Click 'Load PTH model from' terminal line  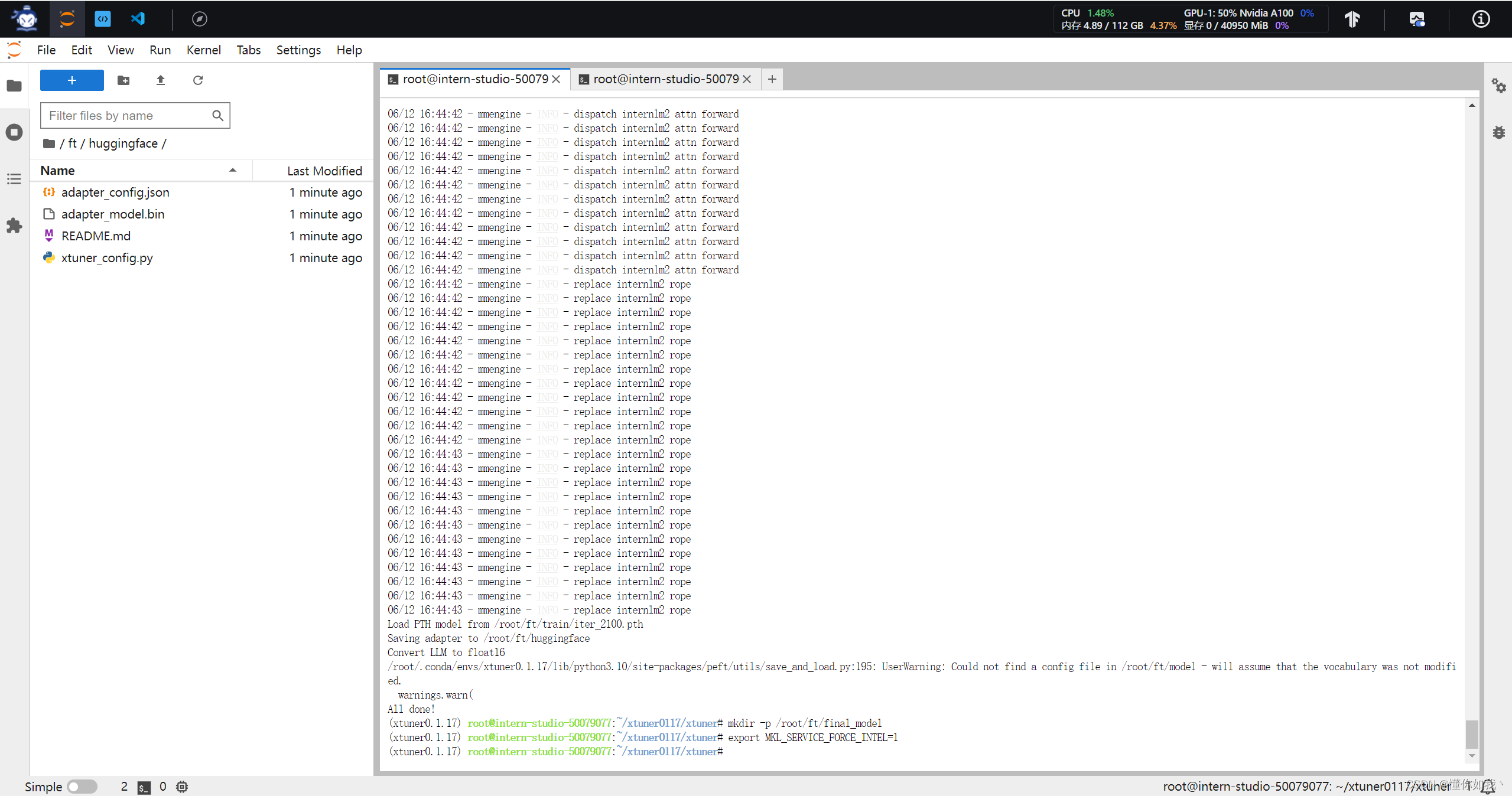(515, 624)
